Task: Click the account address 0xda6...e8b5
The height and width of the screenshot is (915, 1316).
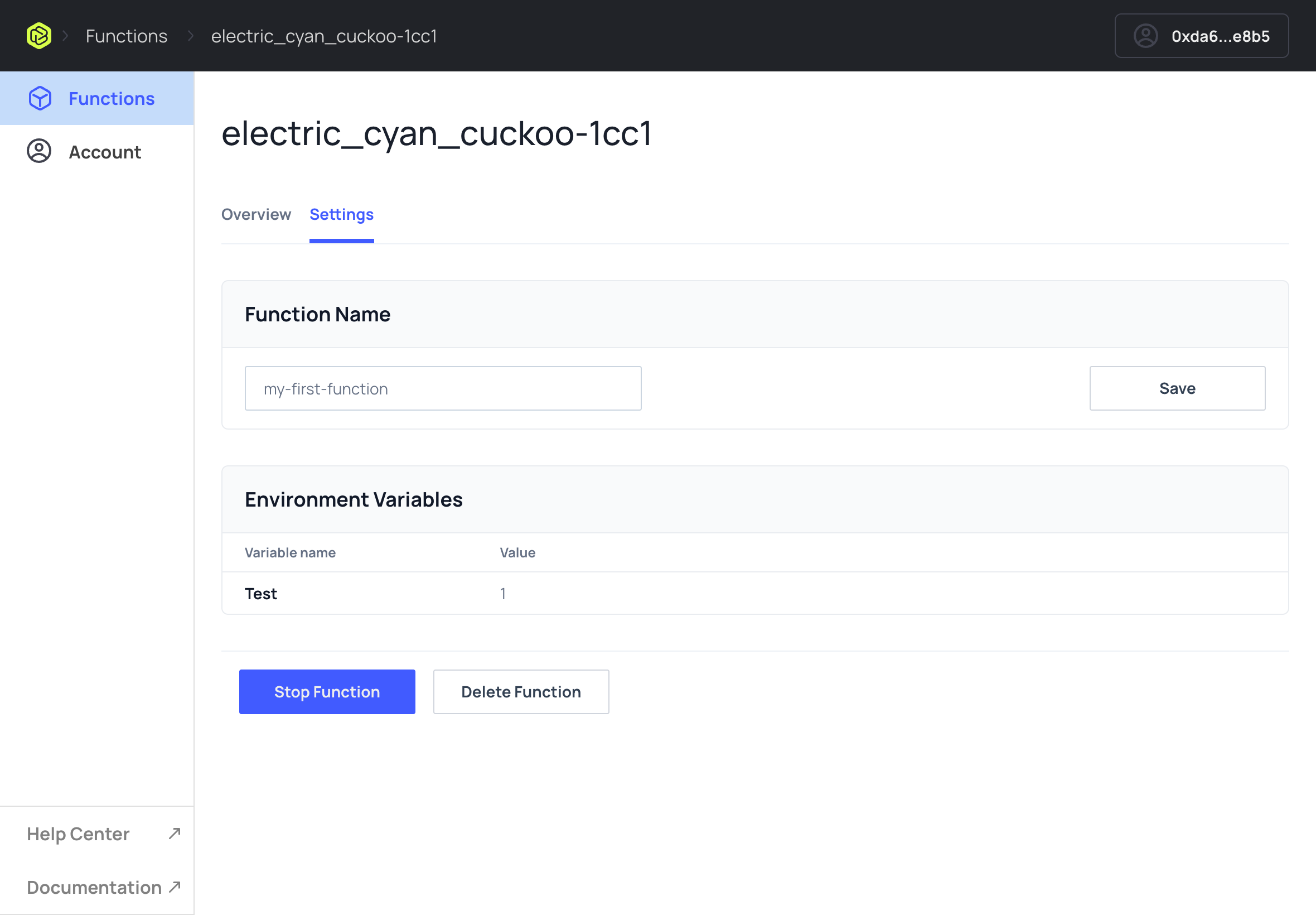Action: [1220, 36]
